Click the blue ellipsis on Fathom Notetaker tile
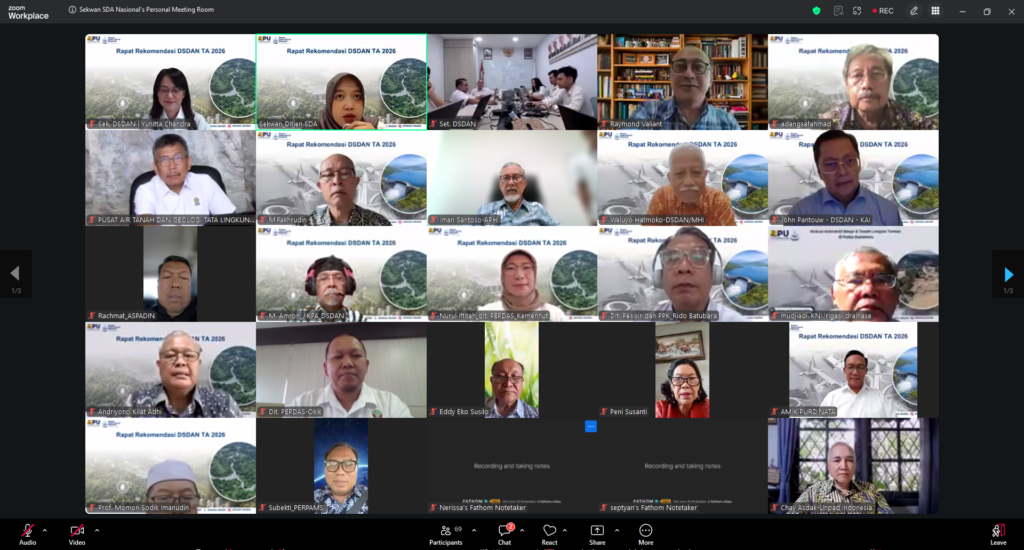 pos(590,426)
